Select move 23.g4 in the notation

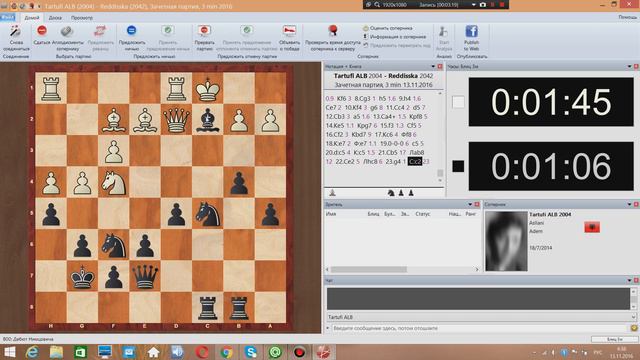click(393, 161)
